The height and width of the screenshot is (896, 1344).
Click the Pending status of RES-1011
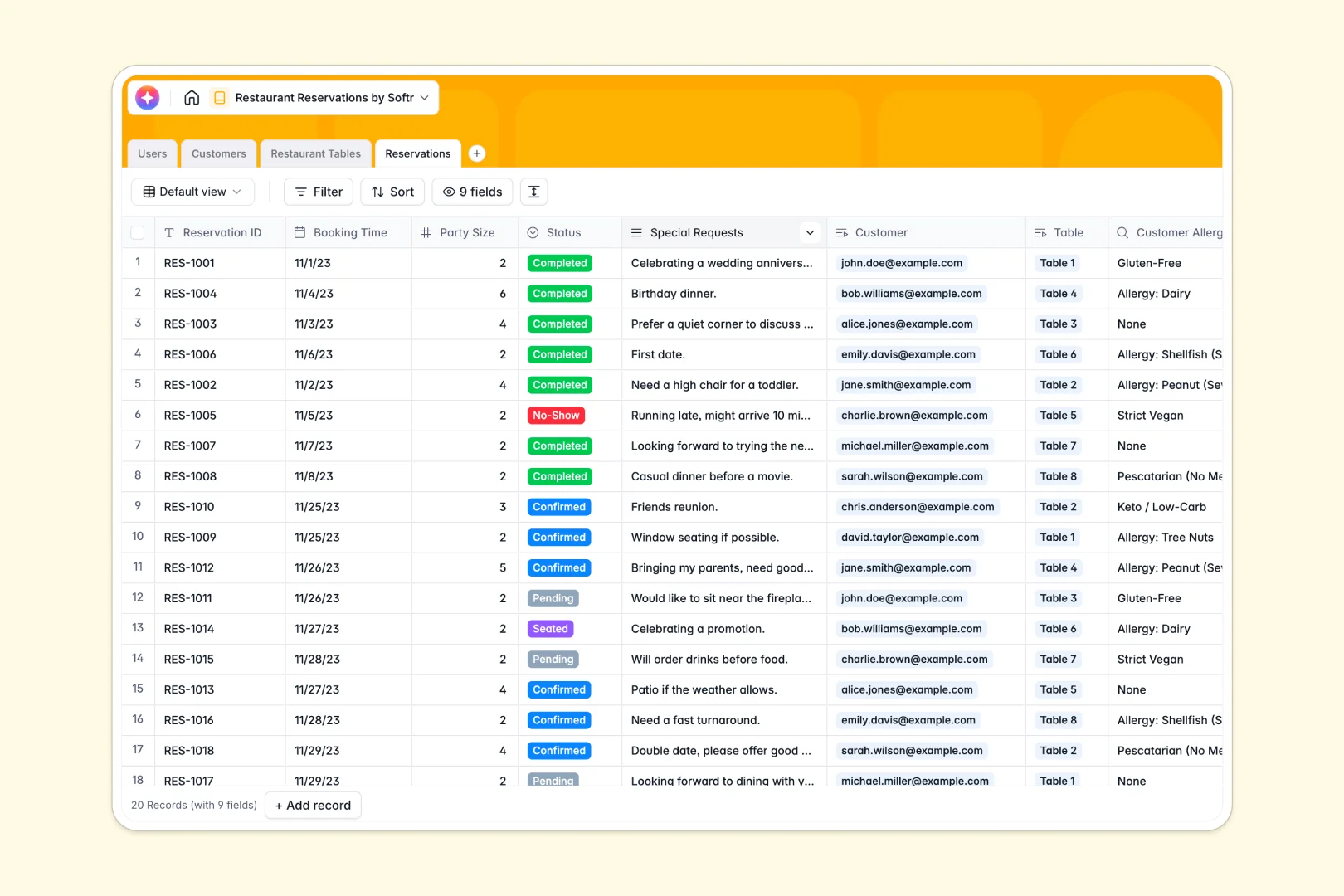pos(553,598)
